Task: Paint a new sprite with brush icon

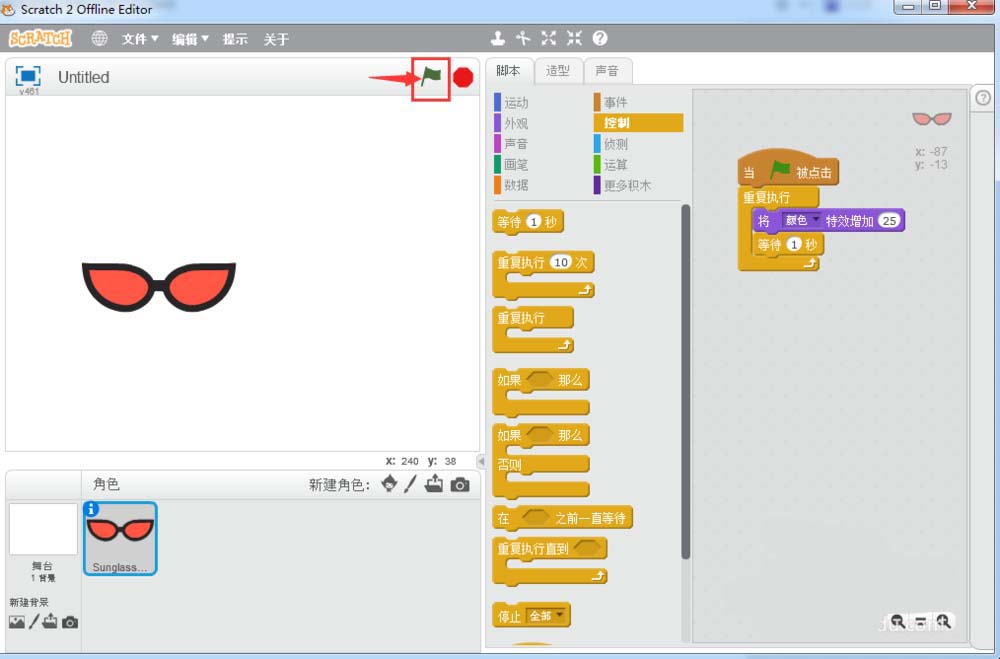Action: pyautogui.click(x=411, y=485)
